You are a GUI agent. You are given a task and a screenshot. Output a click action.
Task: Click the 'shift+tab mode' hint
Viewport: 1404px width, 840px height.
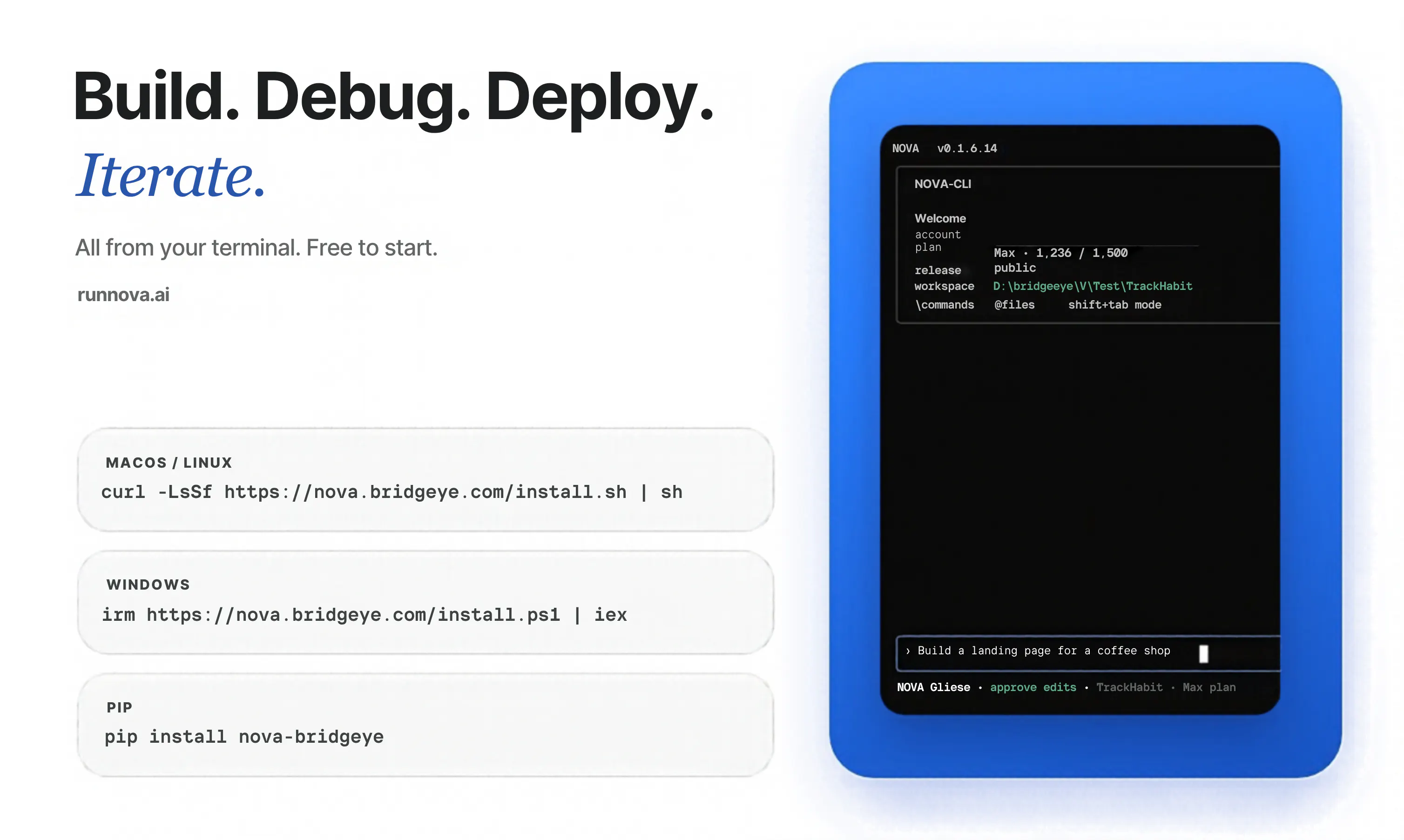click(1114, 305)
